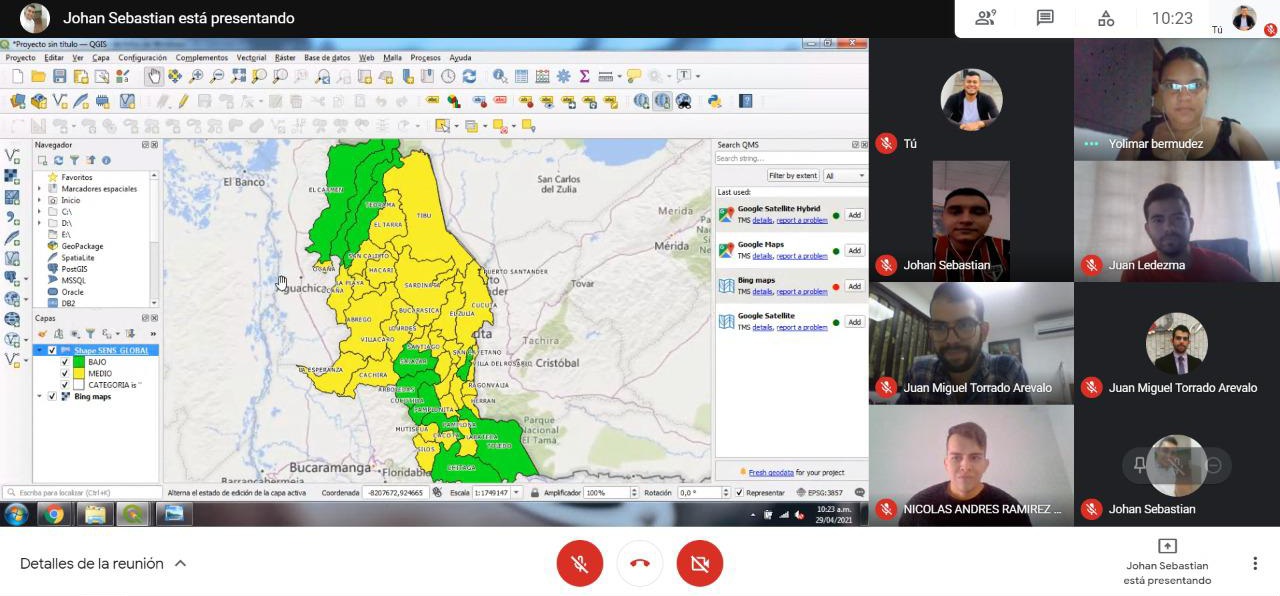Leave the call with red hang-up button
Image resolution: width=1280 pixels, height=596 pixels.
pos(640,564)
